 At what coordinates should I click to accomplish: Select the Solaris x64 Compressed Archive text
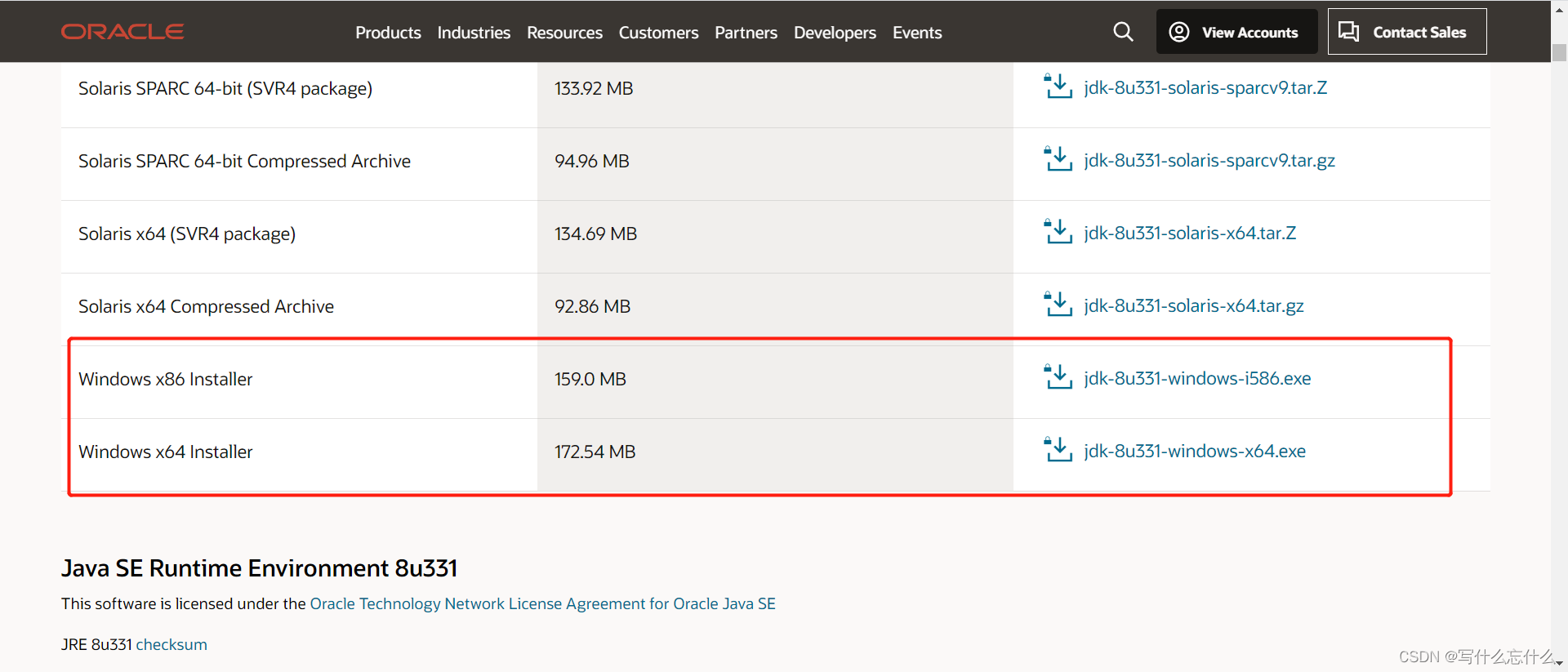(x=206, y=306)
